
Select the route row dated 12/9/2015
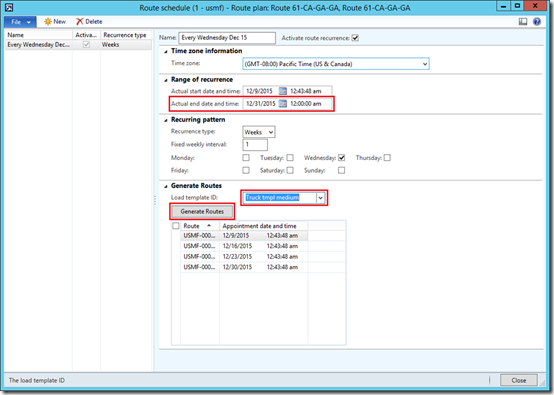tap(244, 236)
